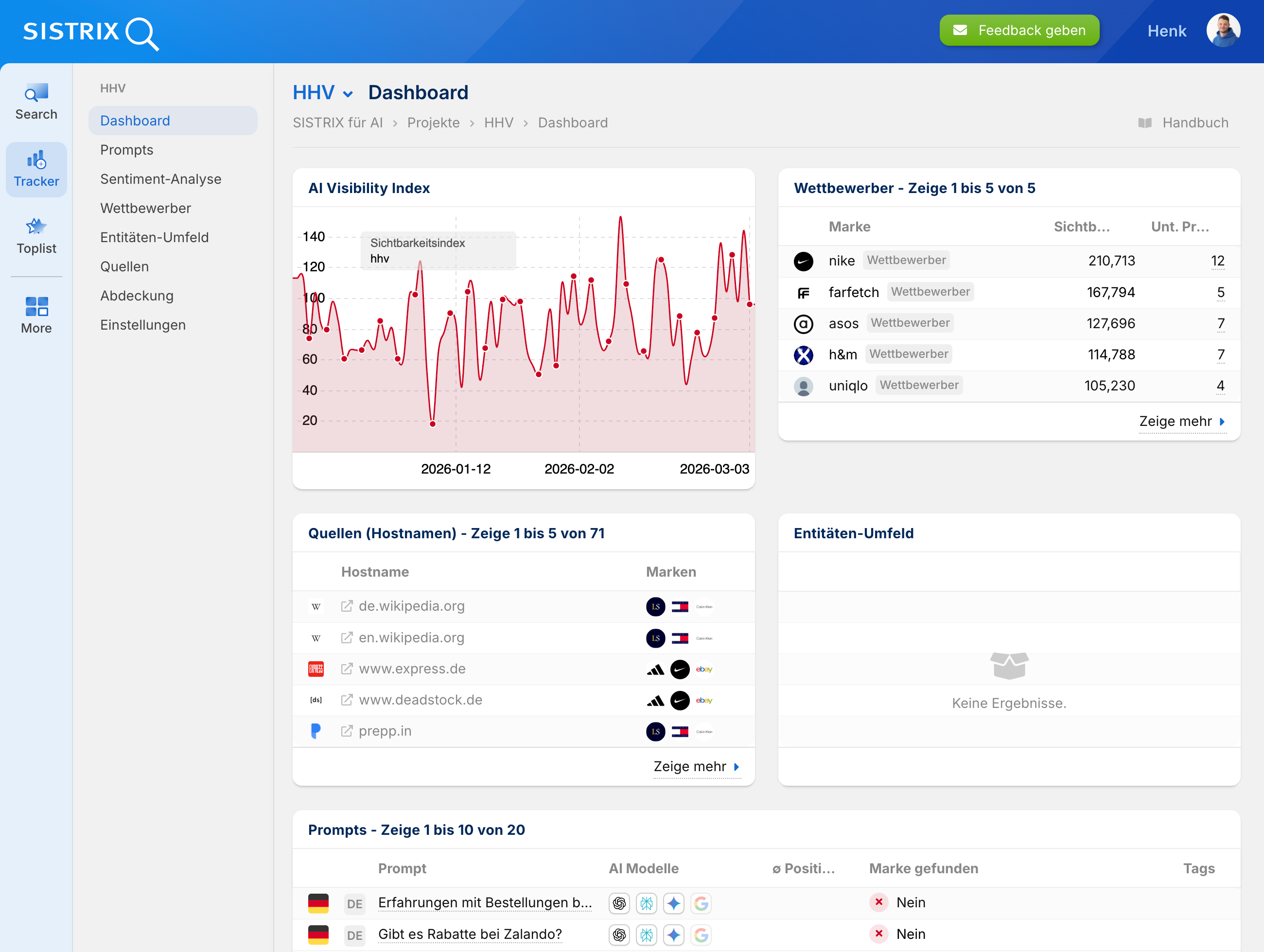Screen dimensions: 1264x952
Task: Open the www.express.de hostname link
Action: click(x=411, y=669)
